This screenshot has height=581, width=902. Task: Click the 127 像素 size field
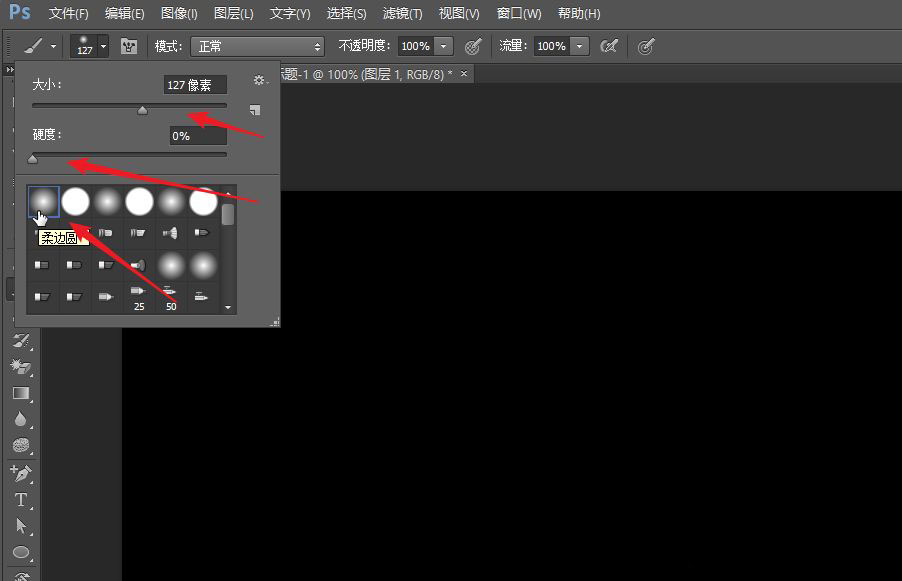pyautogui.click(x=195, y=85)
